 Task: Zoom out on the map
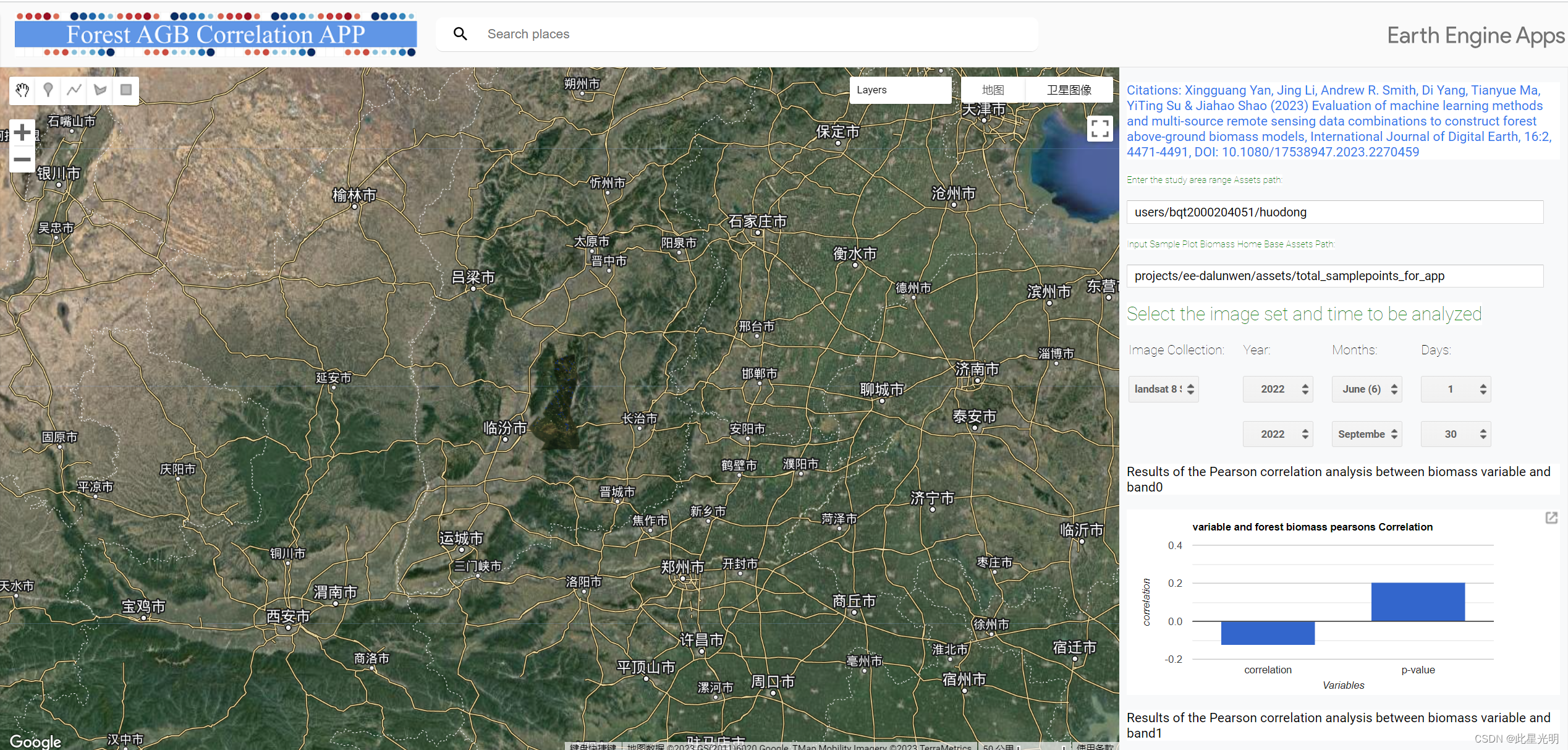click(x=22, y=160)
